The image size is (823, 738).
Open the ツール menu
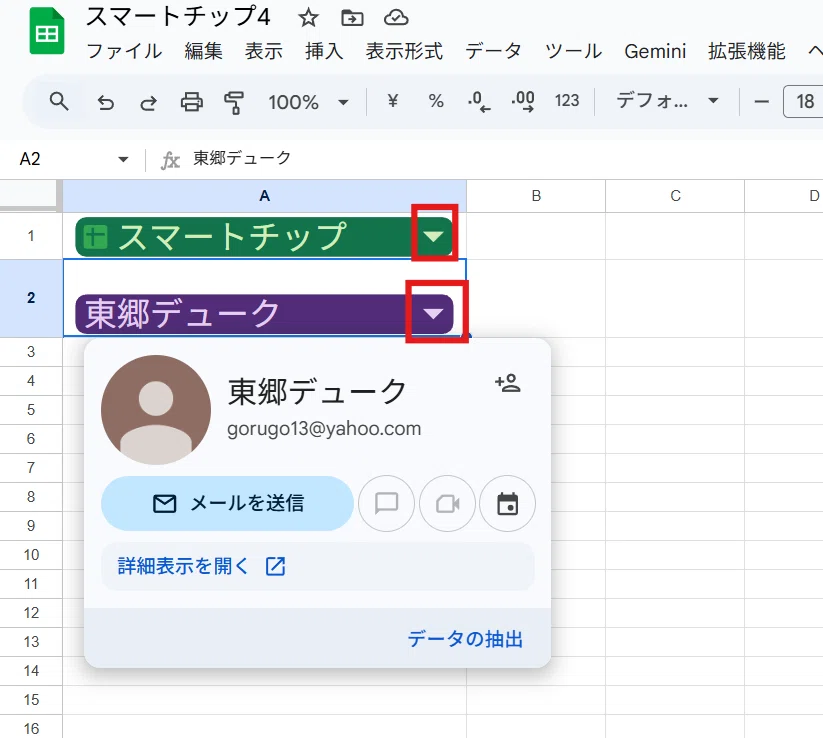pyautogui.click(x=574, y=51)
